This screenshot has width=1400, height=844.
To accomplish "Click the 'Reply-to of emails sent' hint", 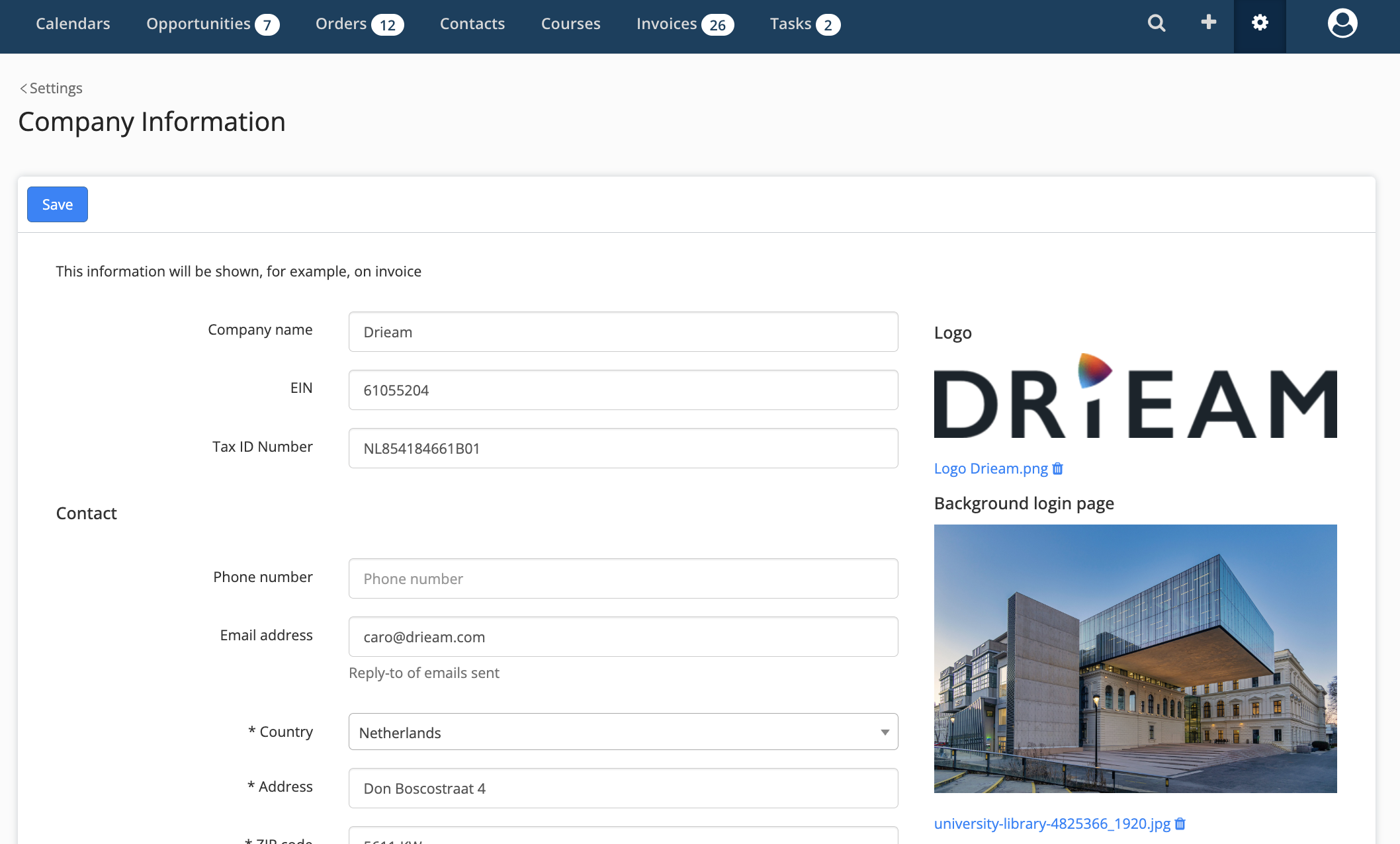I will click(424, 673).
